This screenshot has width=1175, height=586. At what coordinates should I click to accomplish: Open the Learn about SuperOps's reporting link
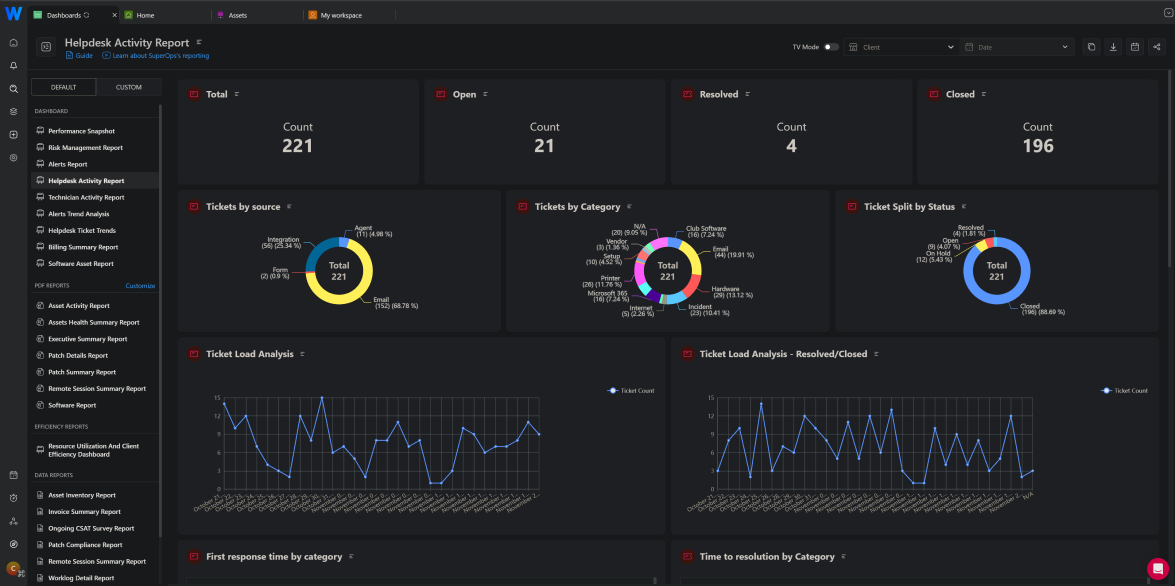click(156, 55)
